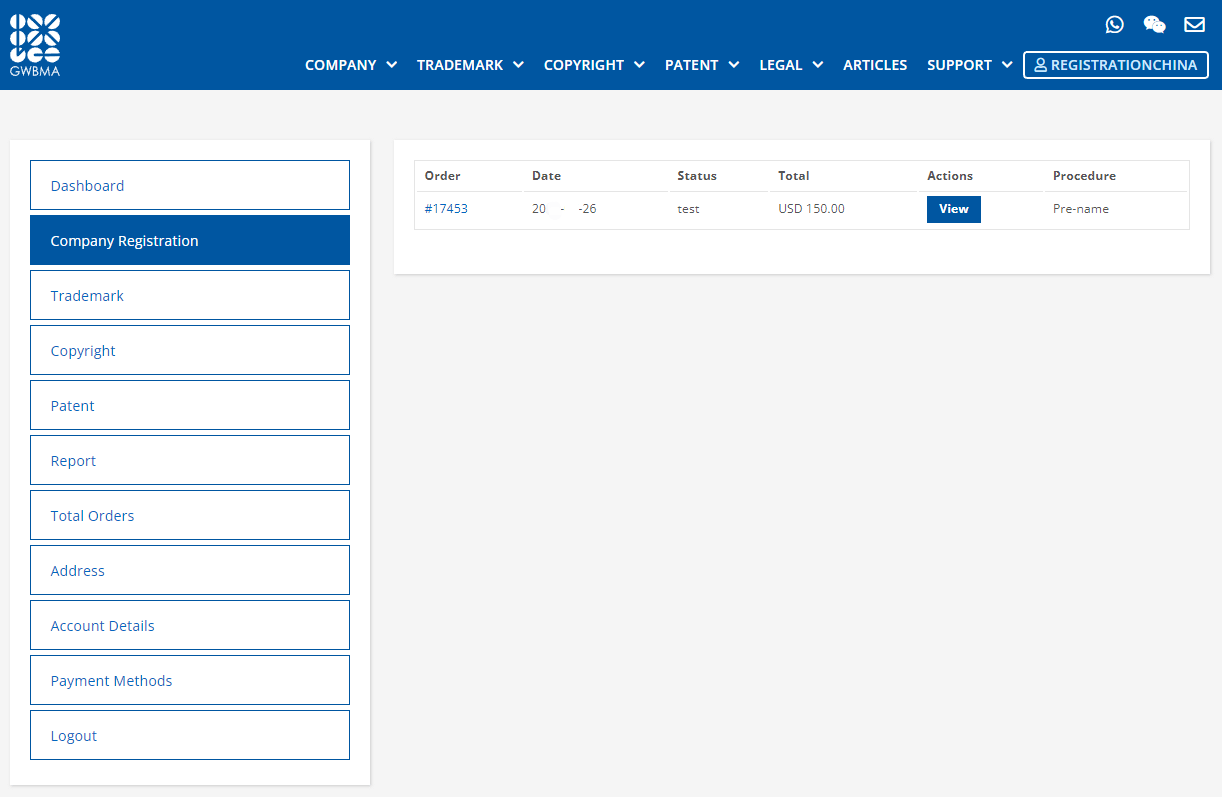
Task: Select Company Registration in the sidebar
Action: pos(190,240)
